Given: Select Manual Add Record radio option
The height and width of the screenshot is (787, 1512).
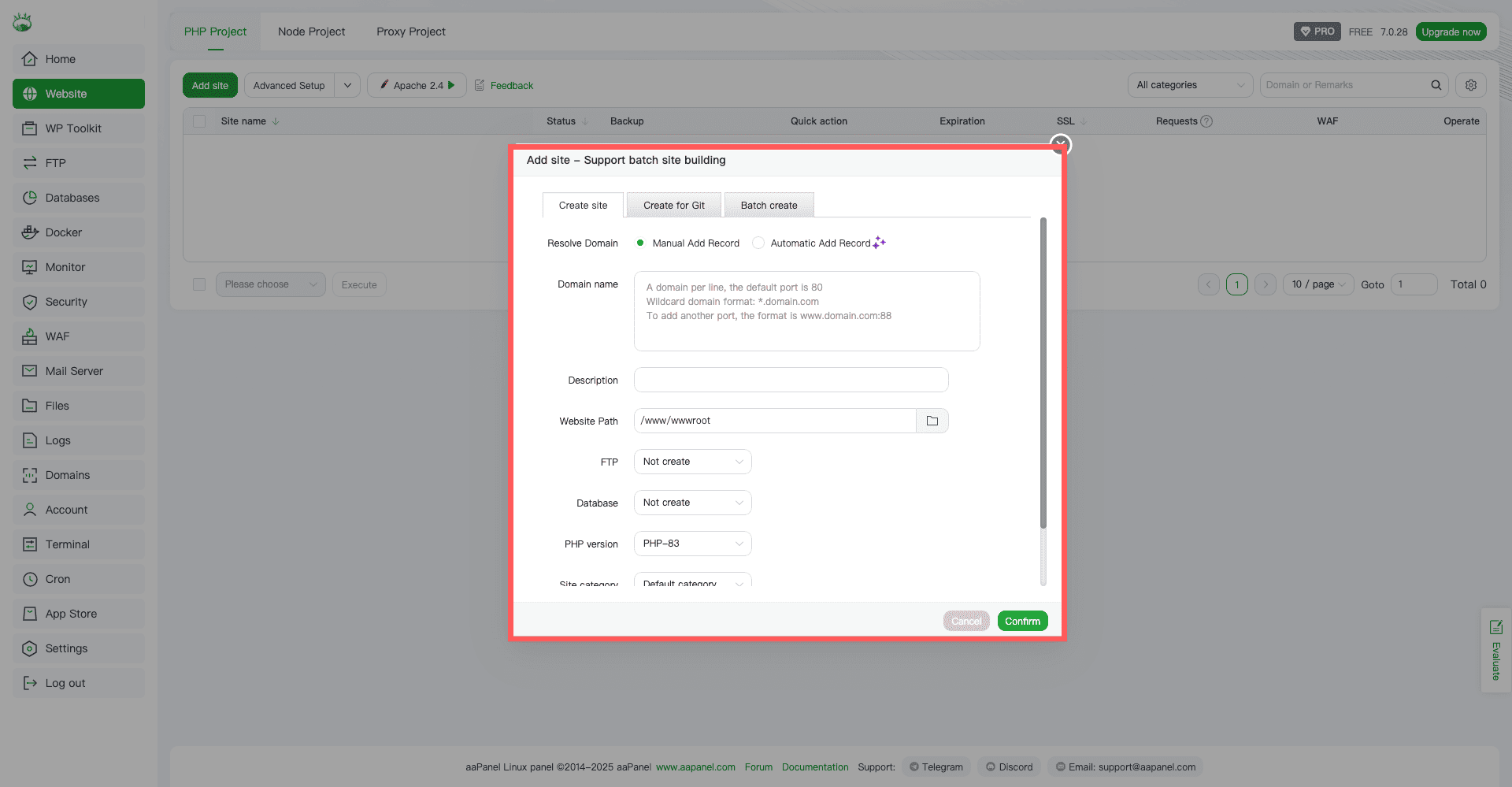Looking at the screenshot, I should pos(640,243).
